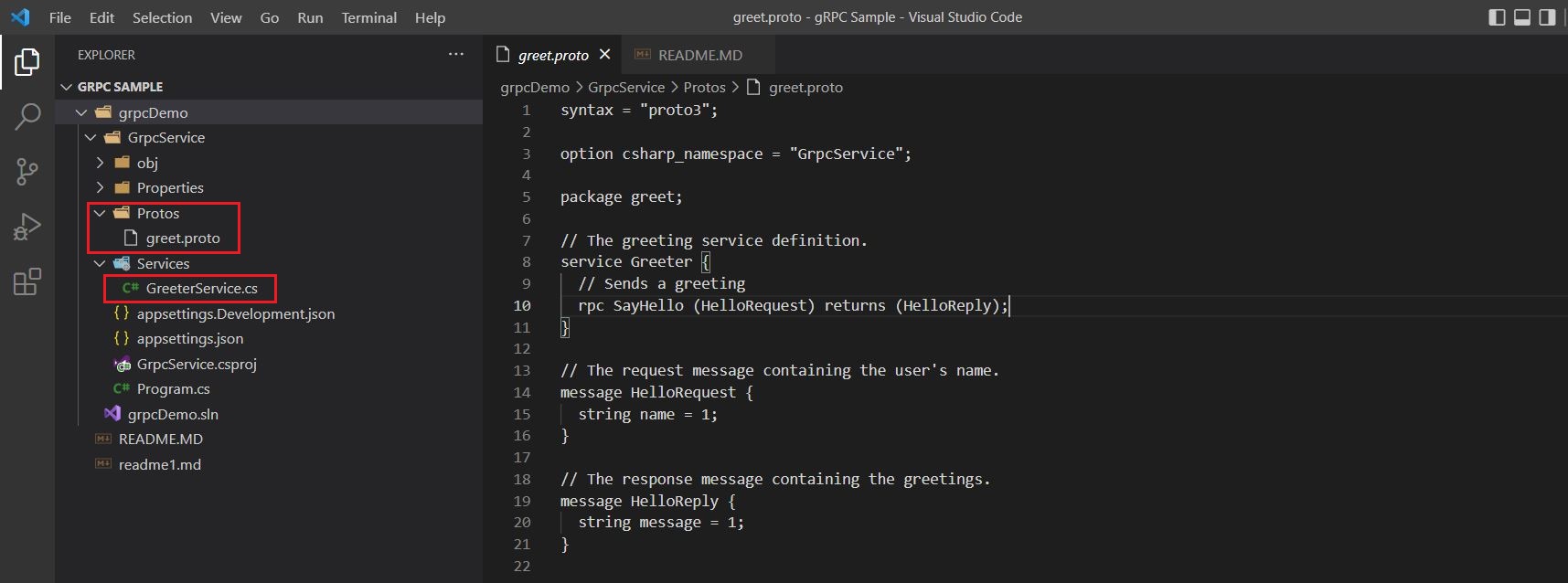Click the csharp_namespace option line
The height and width of the screenshot is (583, 1568).
[736, 154]
